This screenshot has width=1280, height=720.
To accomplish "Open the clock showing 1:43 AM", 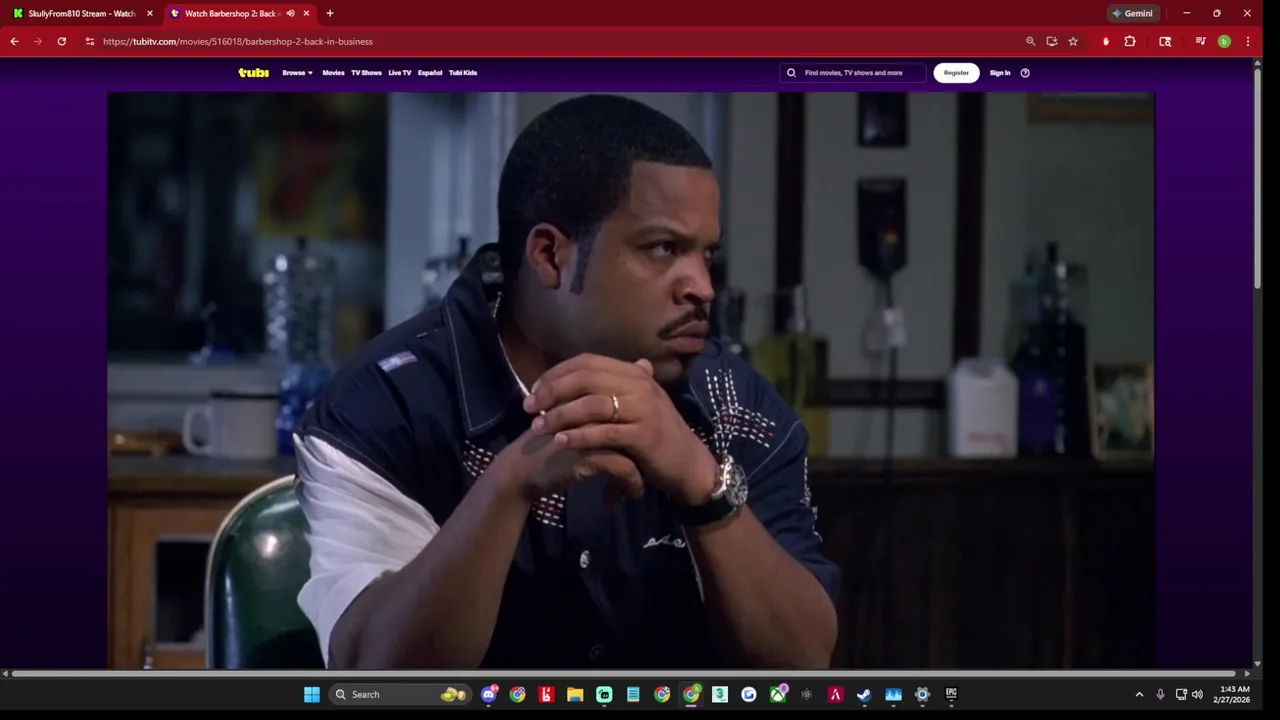I will tap(1231, 694).
